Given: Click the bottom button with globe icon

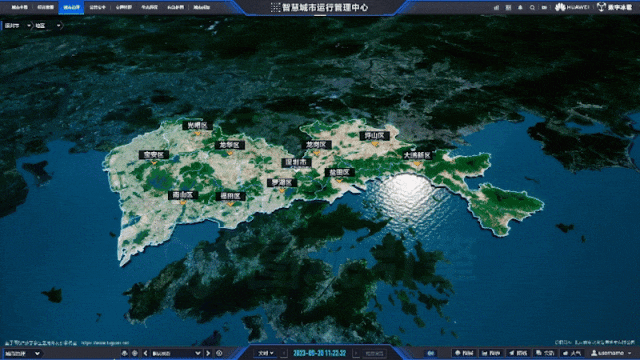Looking at the screenshot, I should click(x=464, y=353).
